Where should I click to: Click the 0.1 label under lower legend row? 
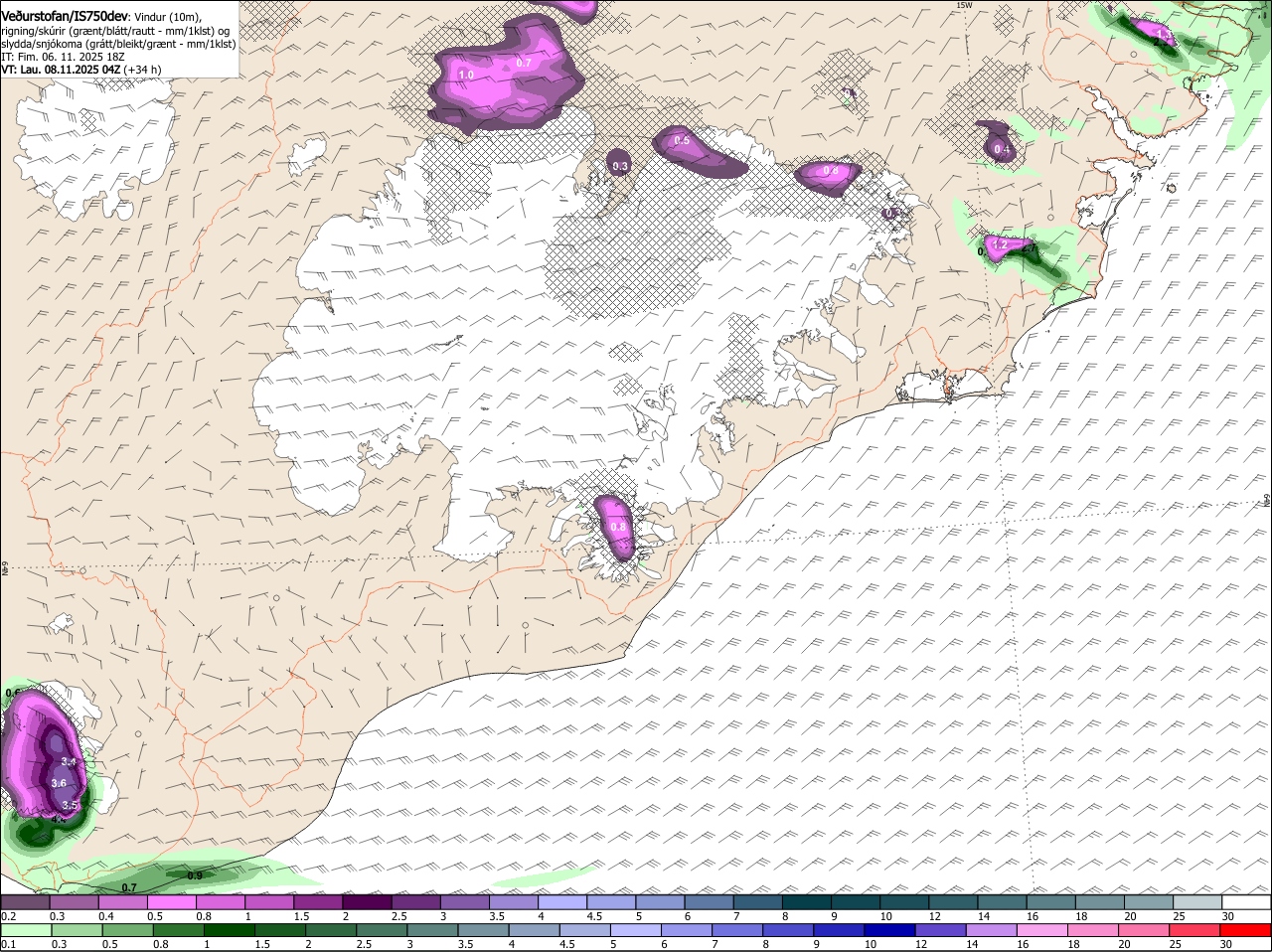pyautogui.click(x=8, y=944)
